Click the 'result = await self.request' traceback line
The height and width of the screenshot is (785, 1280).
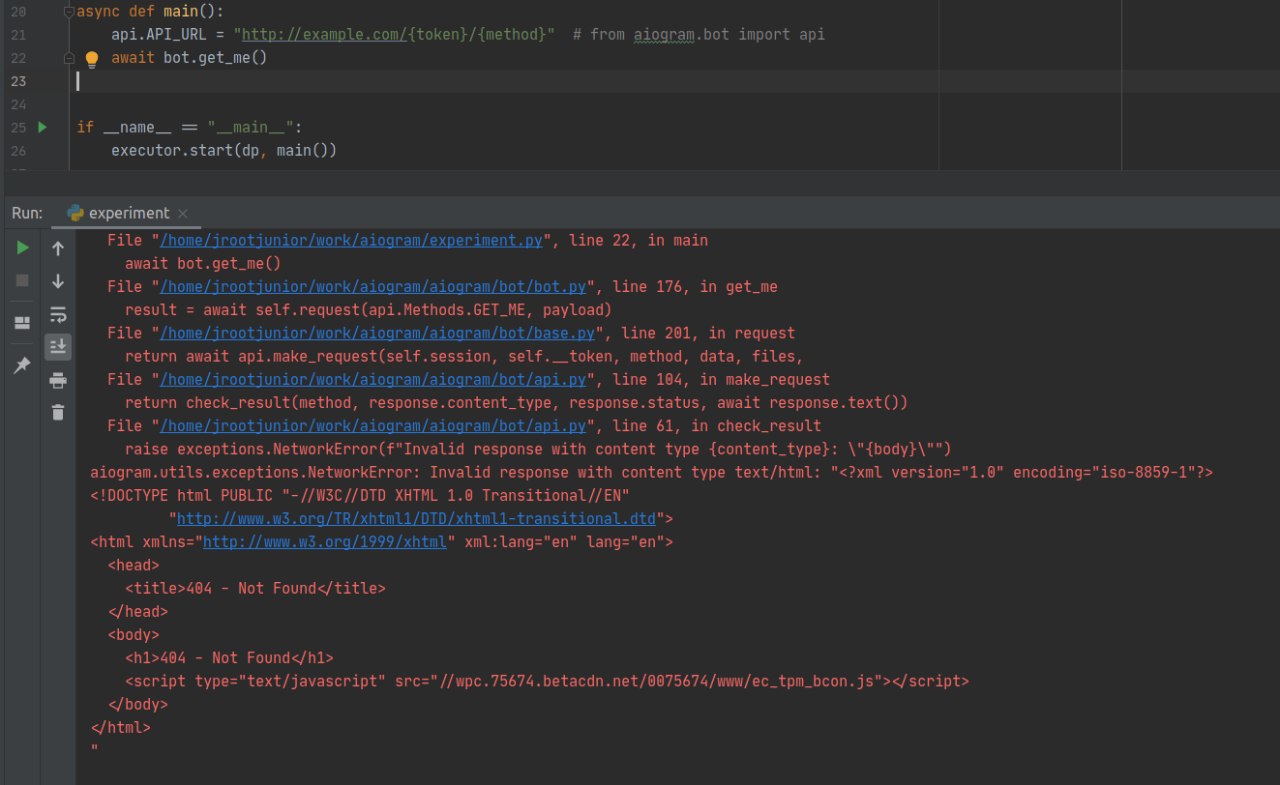(368, 310)
